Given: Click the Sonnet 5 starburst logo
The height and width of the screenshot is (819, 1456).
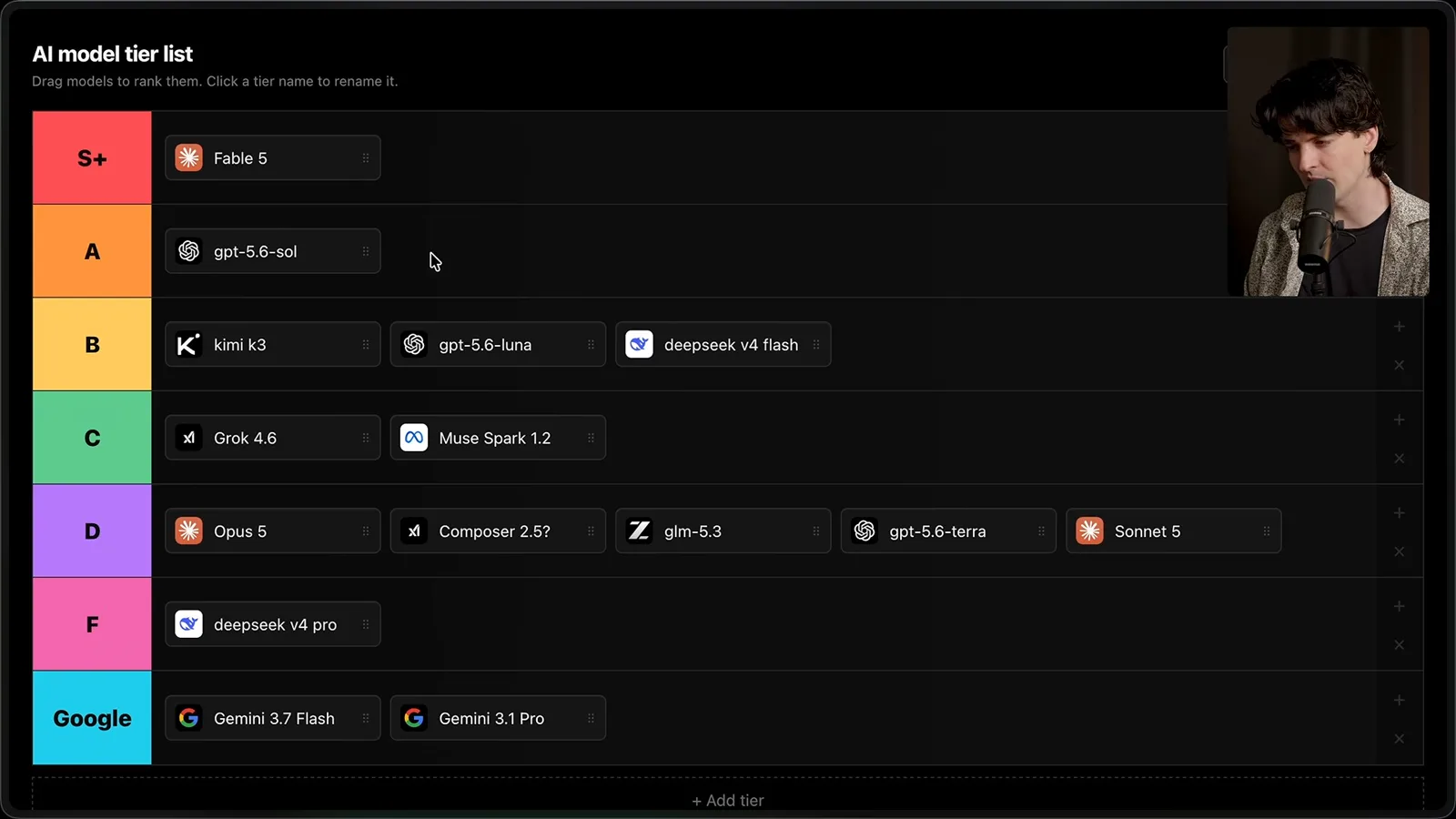Looking at the screenshot, I should (x=1089, y=531).
